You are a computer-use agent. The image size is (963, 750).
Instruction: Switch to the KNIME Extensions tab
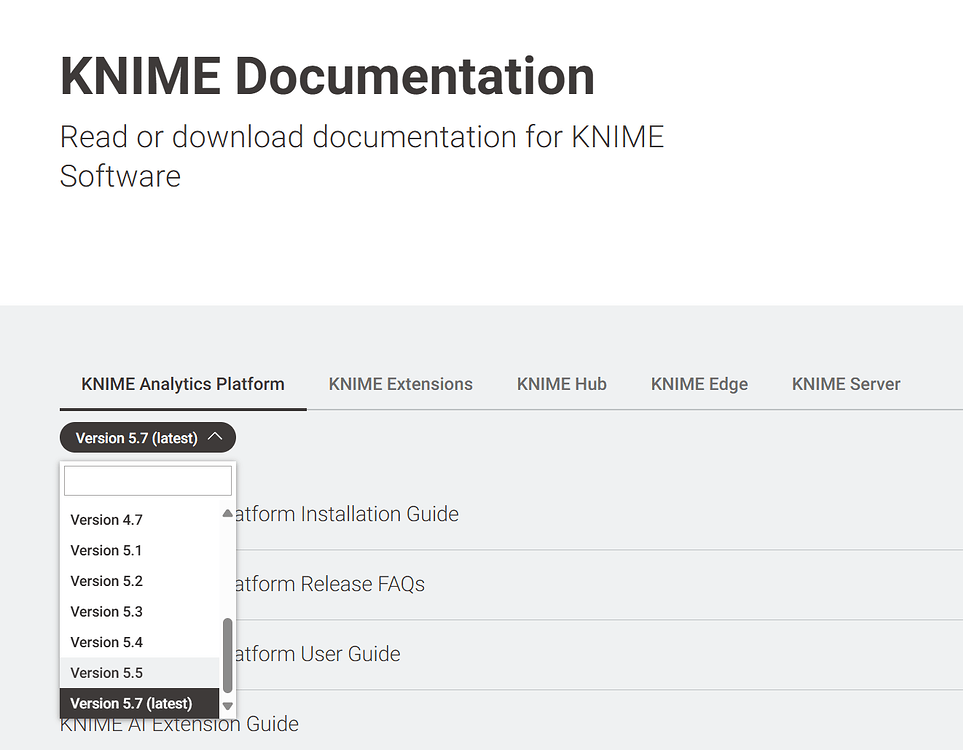[x=400, y=384]
